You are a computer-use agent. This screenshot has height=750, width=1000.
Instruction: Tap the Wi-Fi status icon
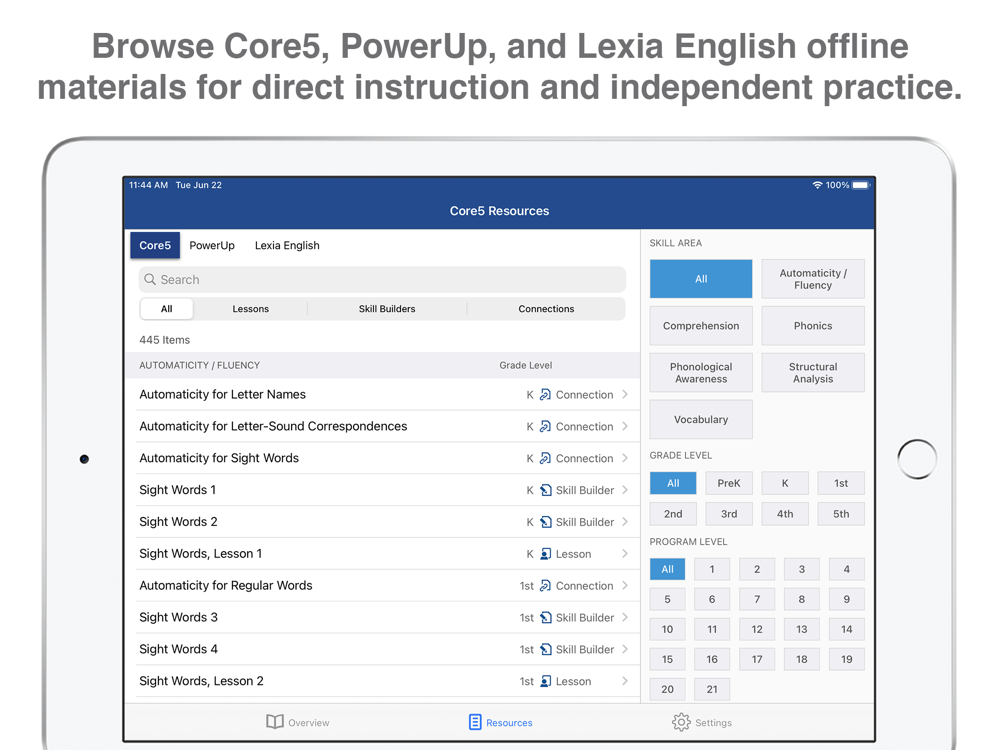pyautogui.click(x=817, y=185)
